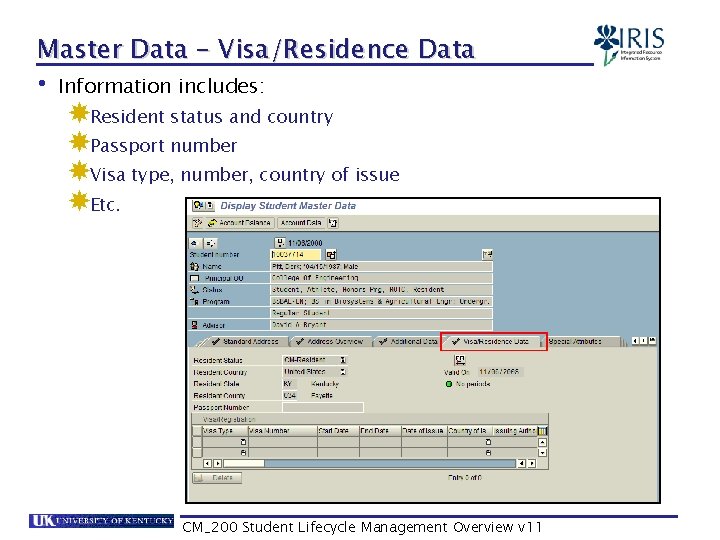Open the table column settings icon
This screenshot has width=720, height=540.
tap(542, 431)
